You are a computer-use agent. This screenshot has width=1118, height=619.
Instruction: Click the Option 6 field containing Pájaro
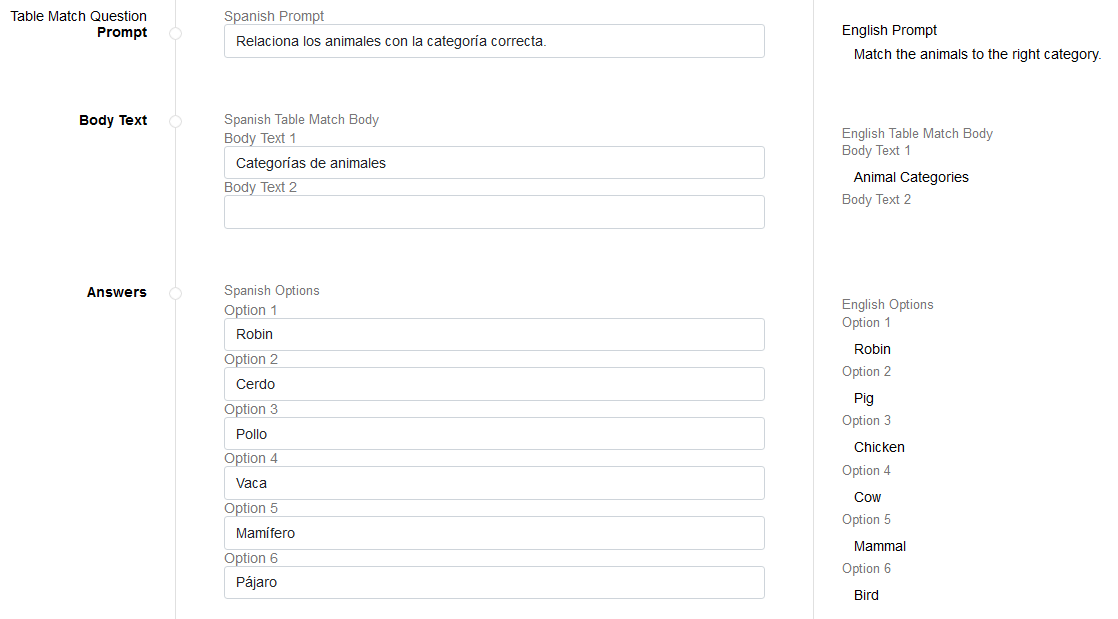point(494,582)
